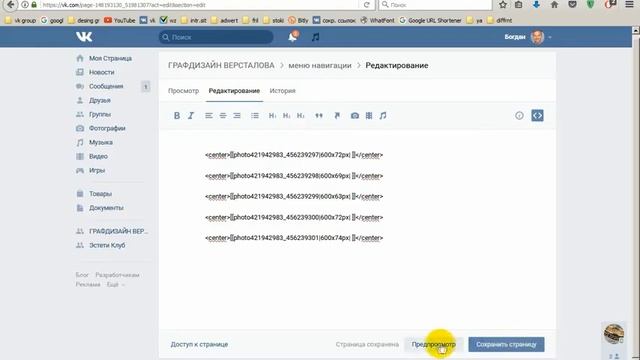Apply bold formatting in the editor toolbar
Viewport: 640px width, 360px height.
177,116
